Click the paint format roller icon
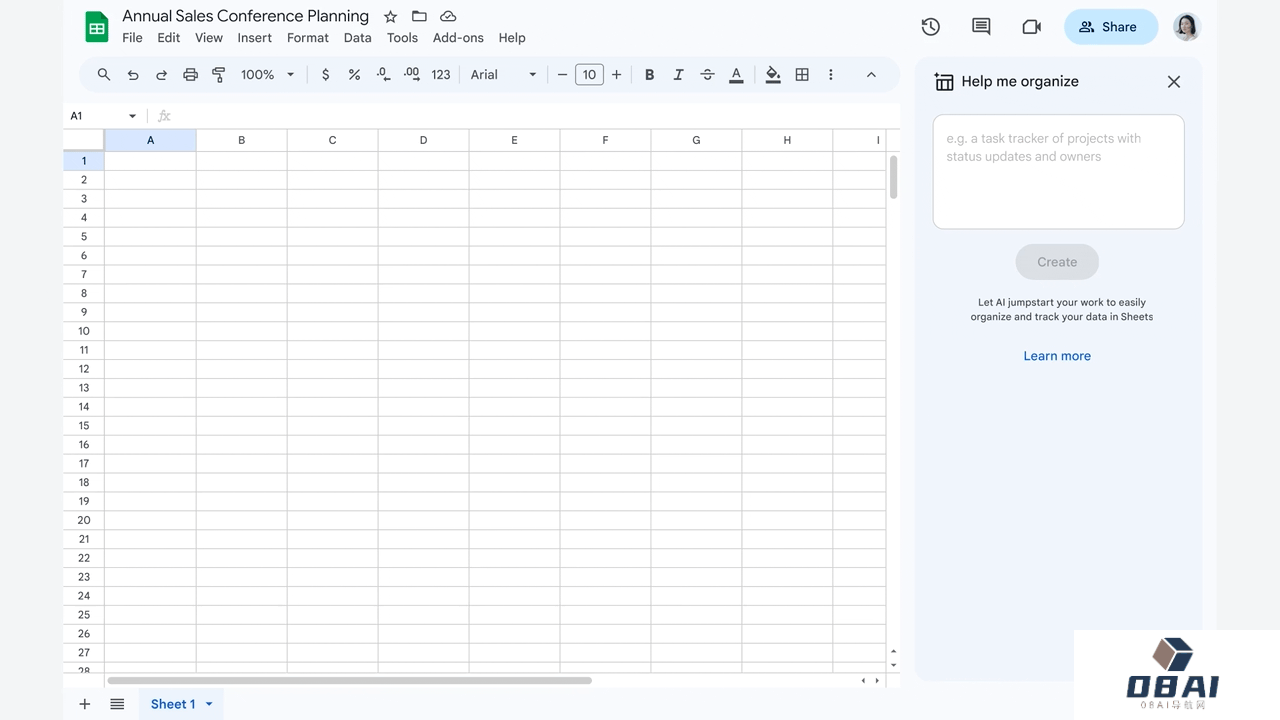The width and height of the screenshot is (1280, 720). tap(219, 75)
